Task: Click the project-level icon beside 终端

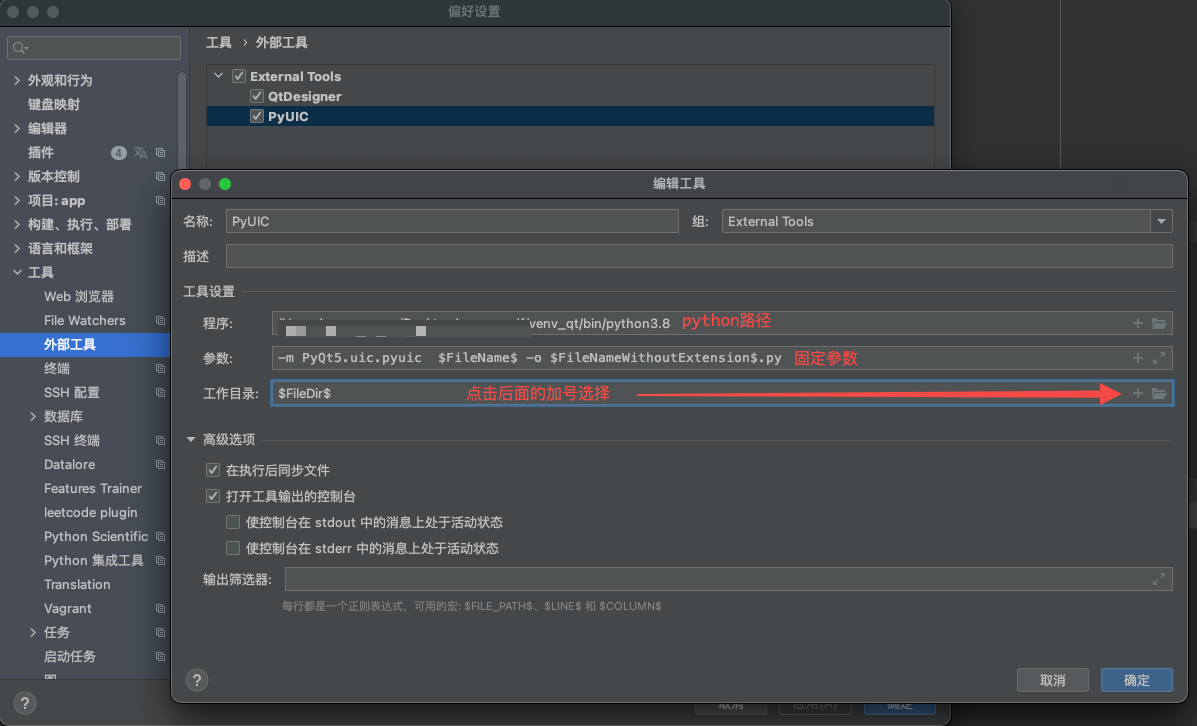Action: pyautogui.click(x=160, y=369)
